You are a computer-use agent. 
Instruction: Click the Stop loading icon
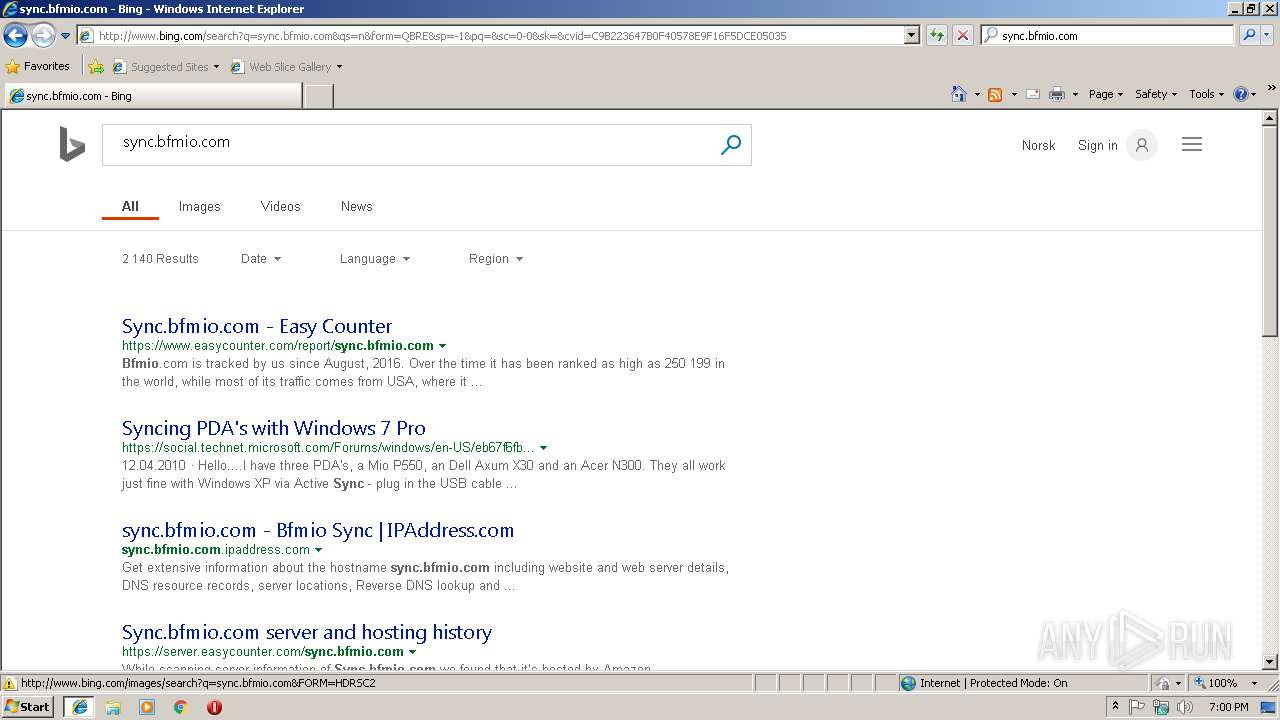[x=962, y=35]
